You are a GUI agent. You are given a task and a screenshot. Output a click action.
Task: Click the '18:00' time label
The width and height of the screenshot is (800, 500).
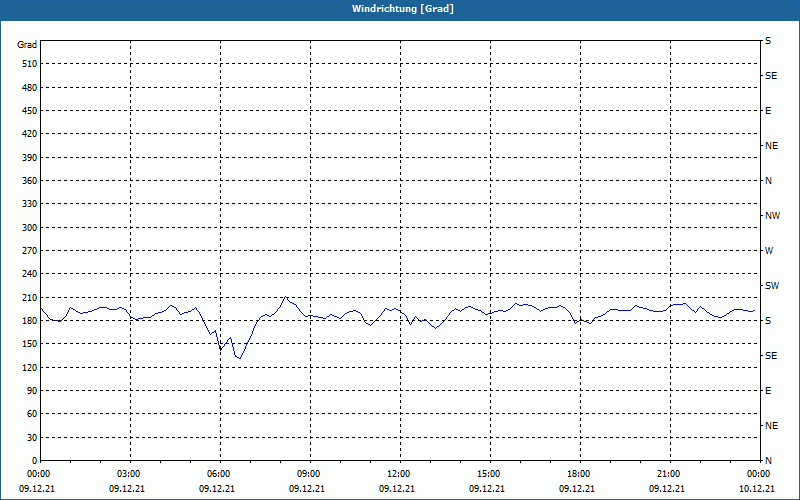580,474
